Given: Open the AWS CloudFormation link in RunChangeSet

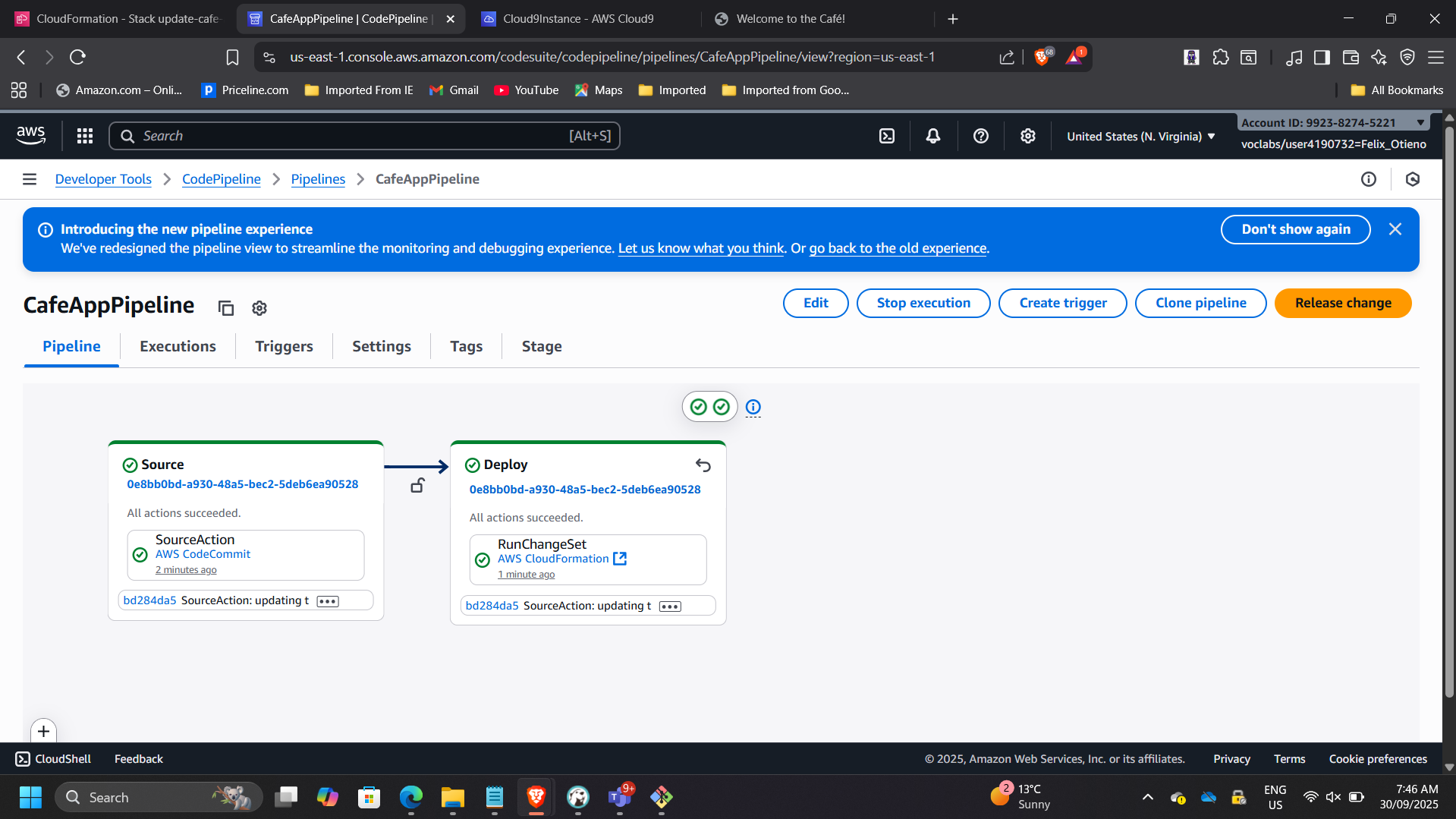Looking at the screenshot, I should click(x=553, y=559).
